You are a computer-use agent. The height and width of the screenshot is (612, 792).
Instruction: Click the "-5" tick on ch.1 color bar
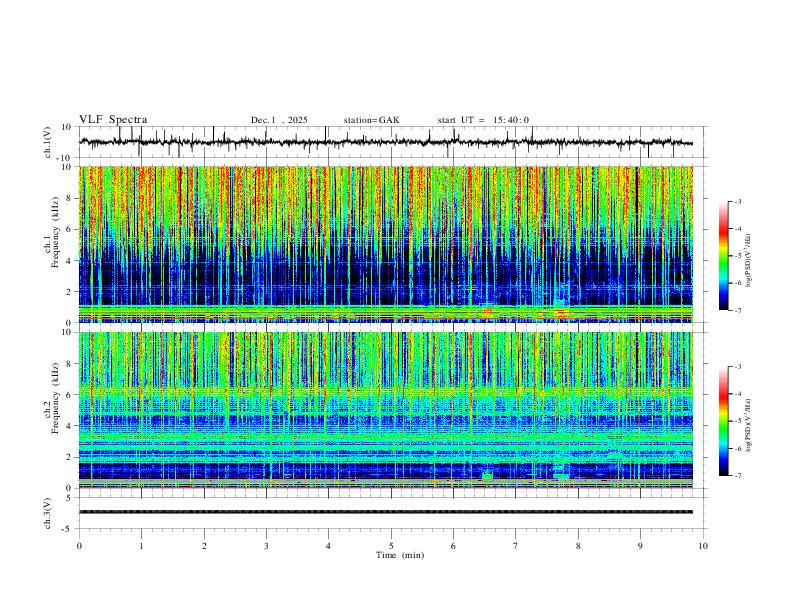(x=737, y=256)
